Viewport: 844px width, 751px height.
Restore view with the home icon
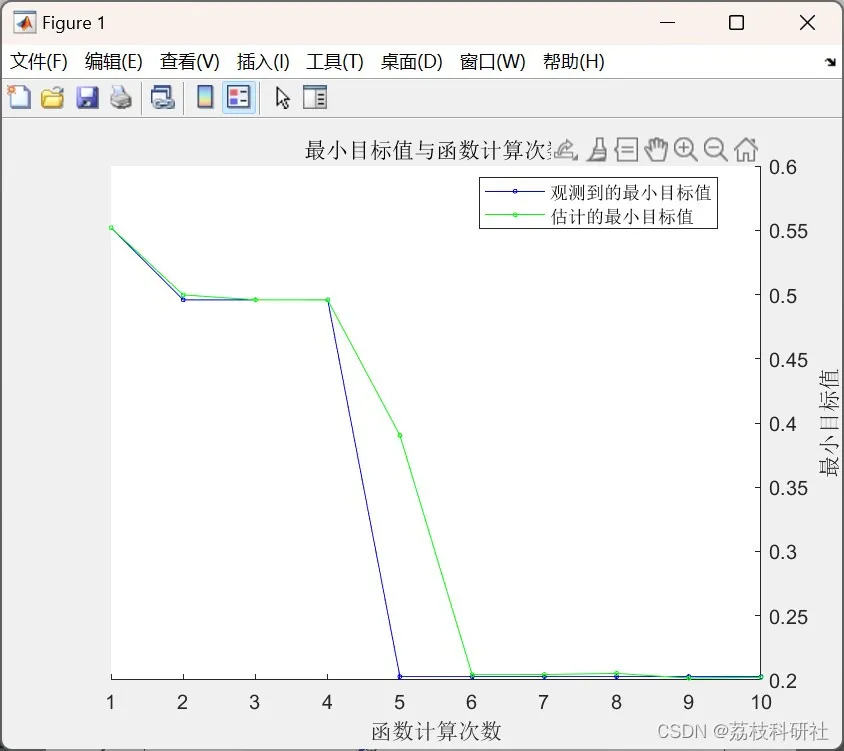point(746,150)
